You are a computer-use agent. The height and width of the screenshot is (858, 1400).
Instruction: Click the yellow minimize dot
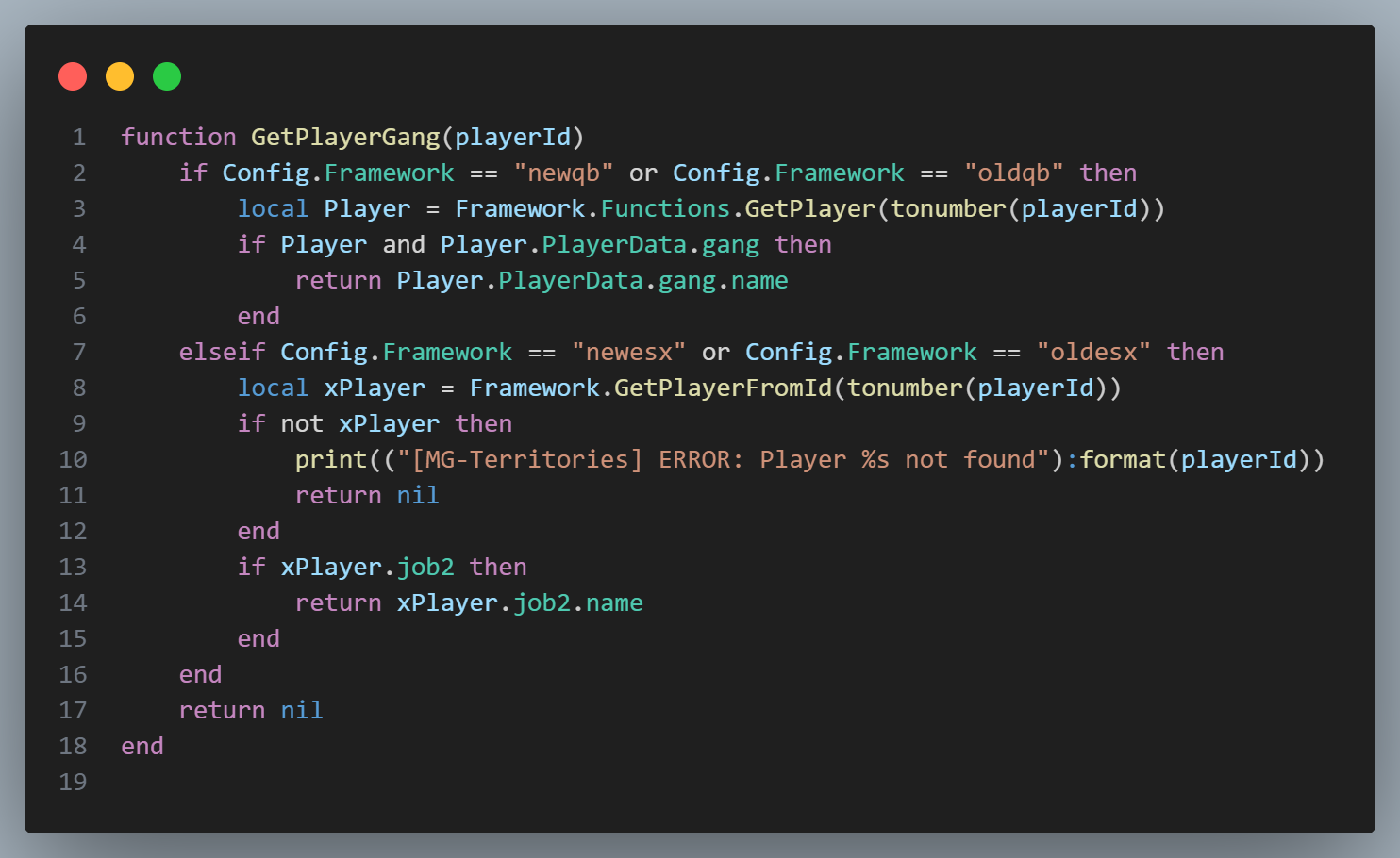coord(120,76)
